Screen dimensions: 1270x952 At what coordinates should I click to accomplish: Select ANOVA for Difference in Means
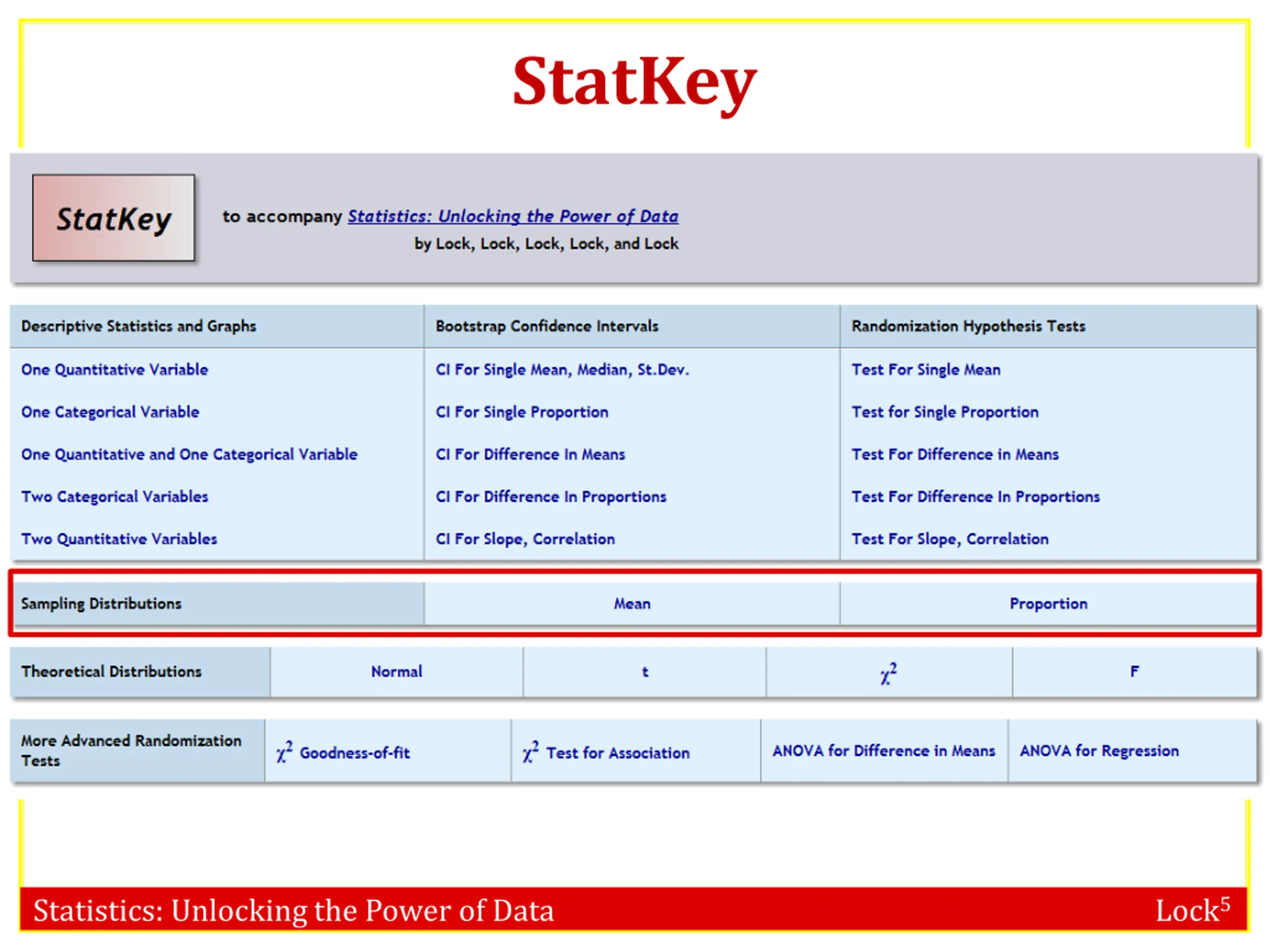[883, 751]
